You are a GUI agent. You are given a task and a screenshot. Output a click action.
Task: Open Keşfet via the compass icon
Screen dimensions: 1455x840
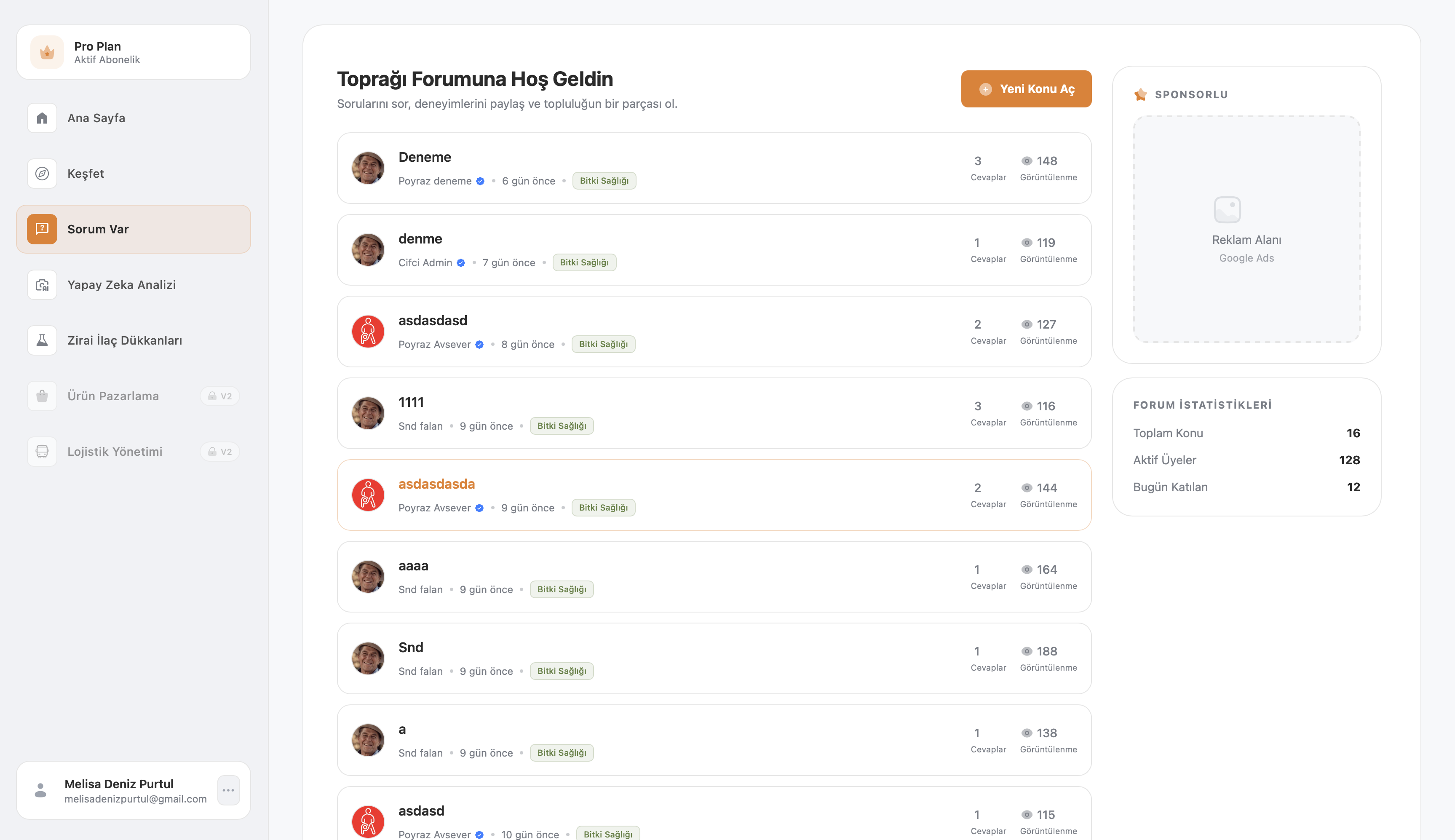point(42,173)
